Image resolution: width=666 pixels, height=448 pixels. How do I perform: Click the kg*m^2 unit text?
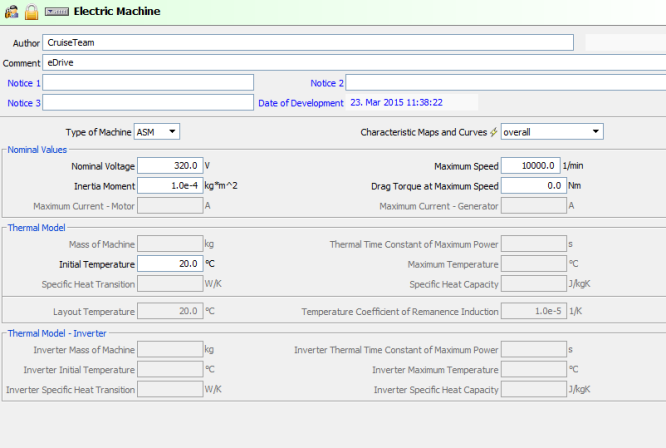[x=221, y=186]
